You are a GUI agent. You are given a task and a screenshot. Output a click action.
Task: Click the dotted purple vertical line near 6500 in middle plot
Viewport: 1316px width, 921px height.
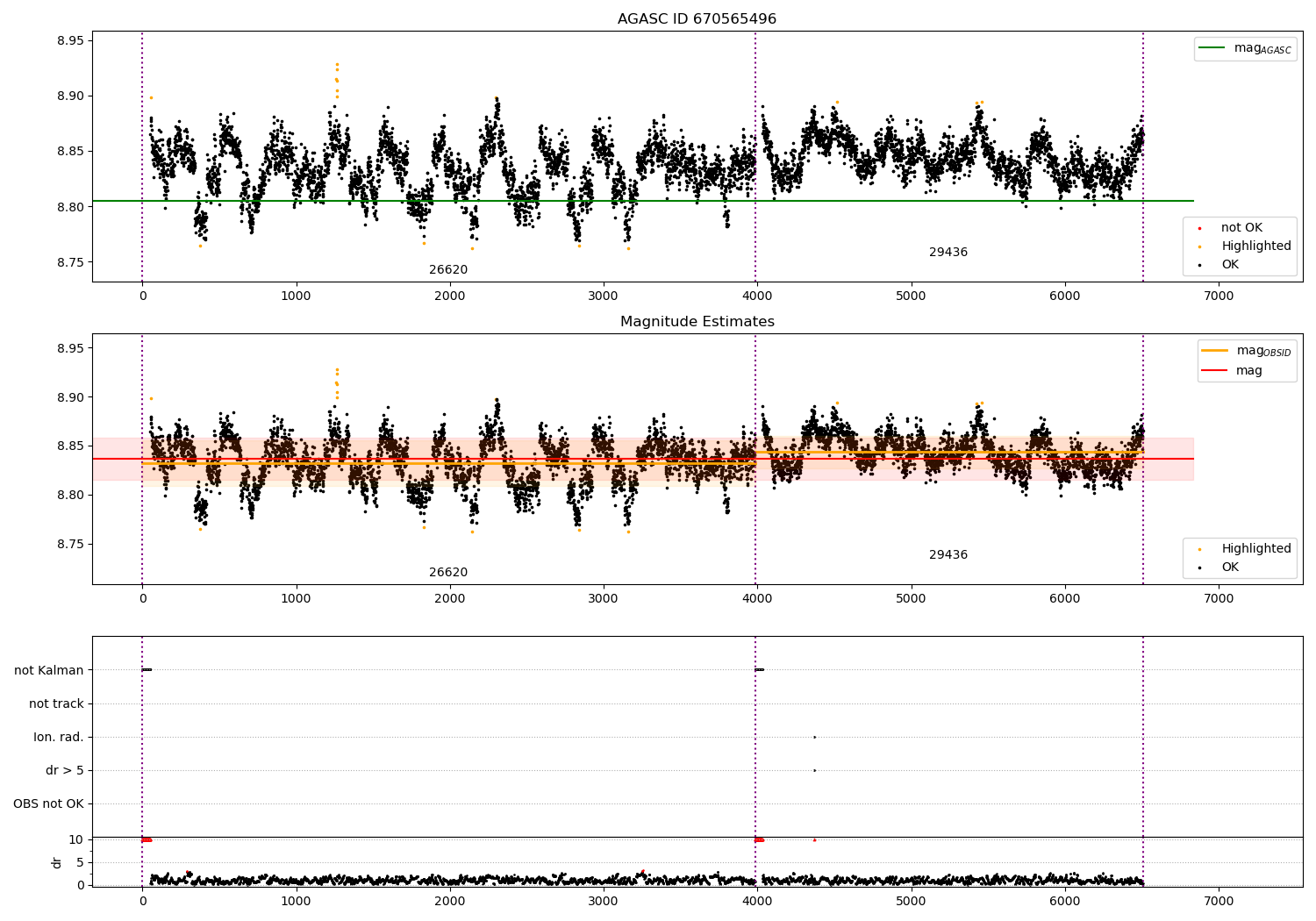pyautogui.click(x=1143, y=459)
